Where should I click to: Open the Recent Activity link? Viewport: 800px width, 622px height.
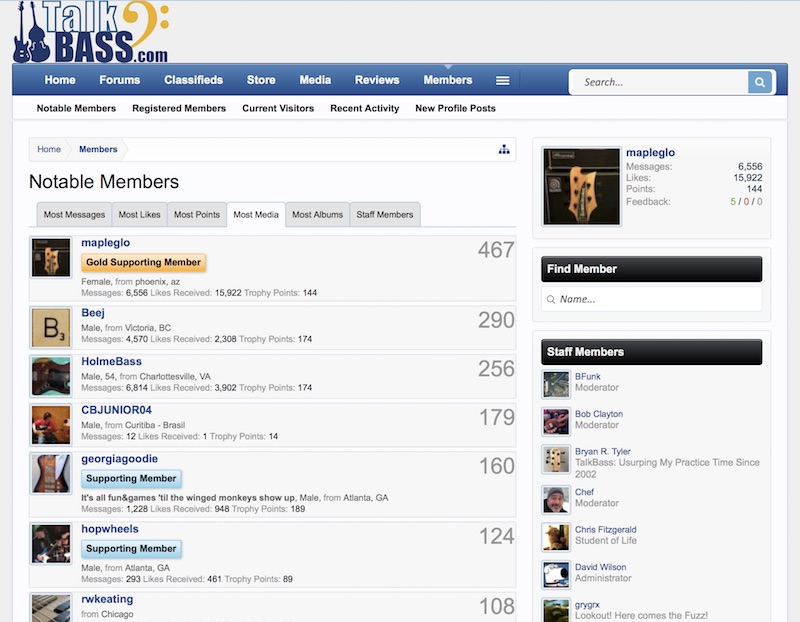(x=364, y=108)
